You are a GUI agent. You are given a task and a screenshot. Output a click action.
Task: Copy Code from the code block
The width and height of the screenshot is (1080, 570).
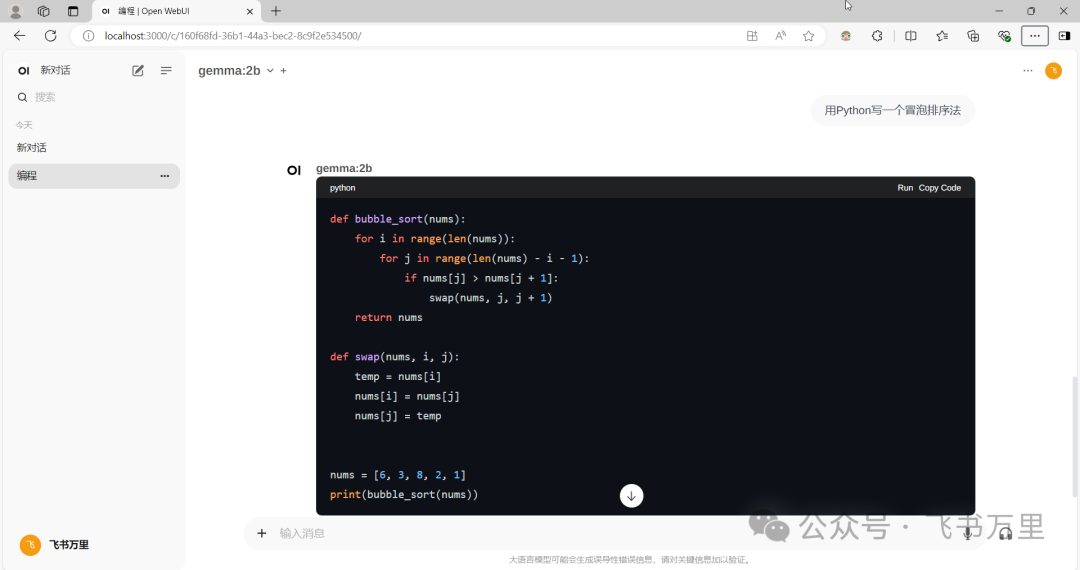[x=939, y=187]
